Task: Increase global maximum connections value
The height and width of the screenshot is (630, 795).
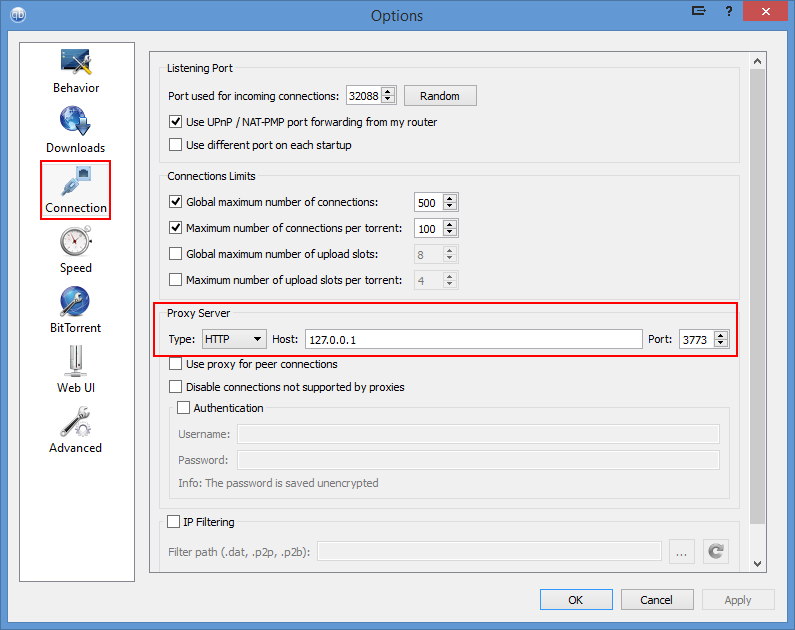Action: click(x=450, y=198)
